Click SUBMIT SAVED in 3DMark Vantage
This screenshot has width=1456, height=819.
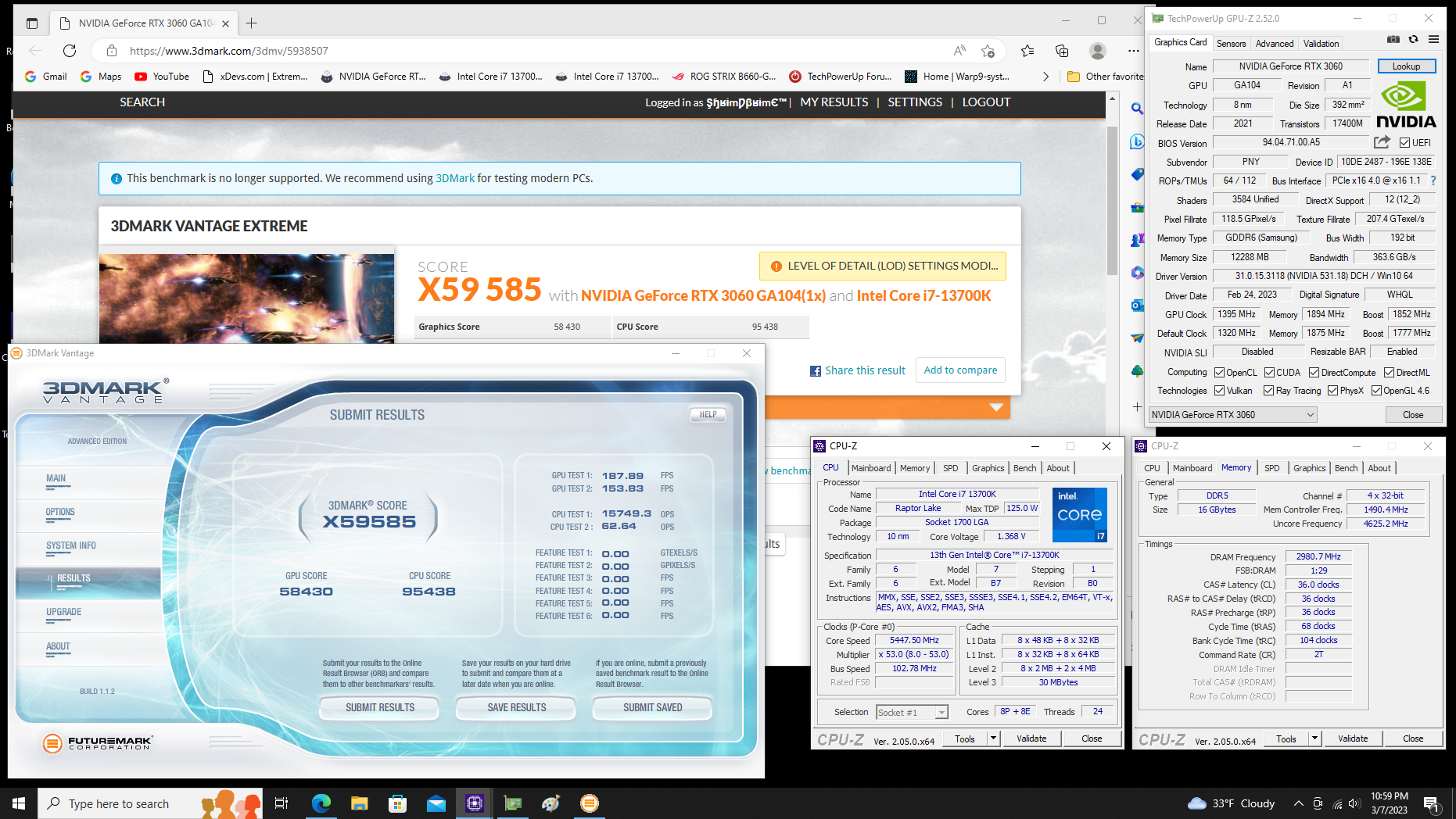(x=652, y=707)
